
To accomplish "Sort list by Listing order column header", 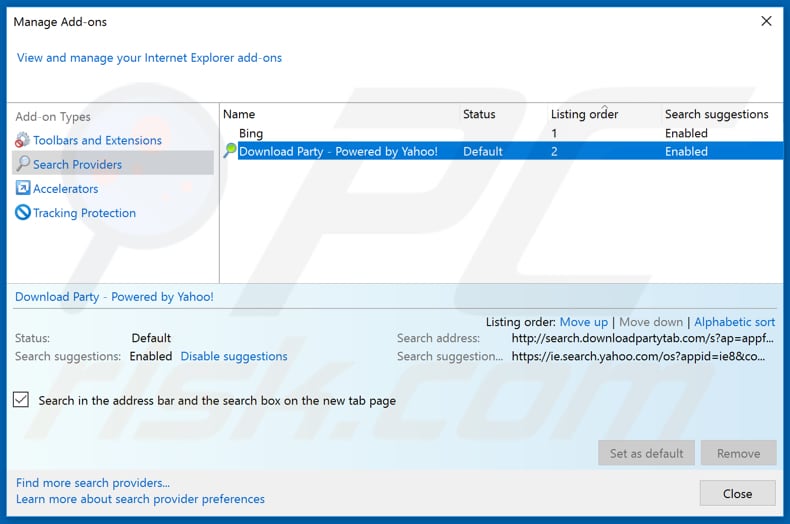I will [584, 114].
